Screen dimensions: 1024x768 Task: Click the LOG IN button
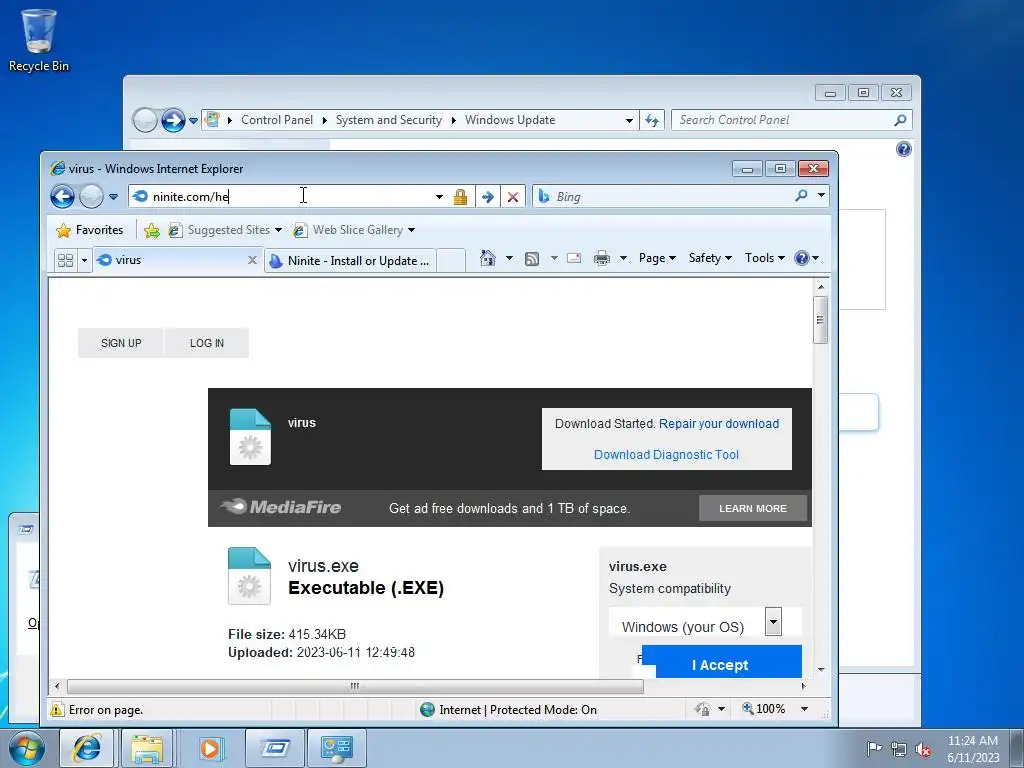206,343
